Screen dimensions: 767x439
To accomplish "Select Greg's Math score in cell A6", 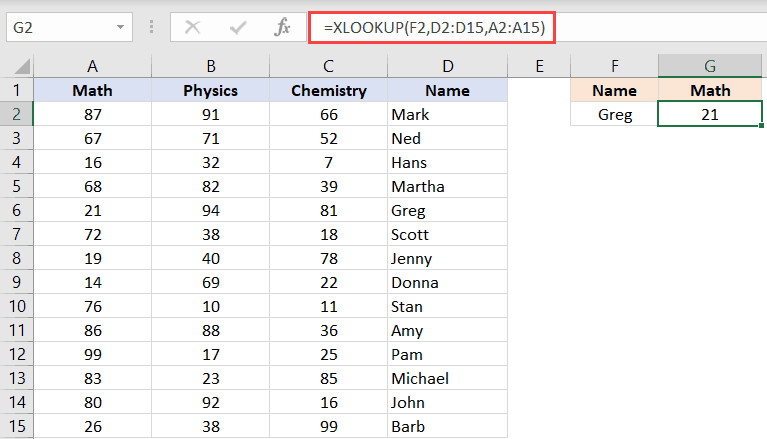I will tap(92, 210).
